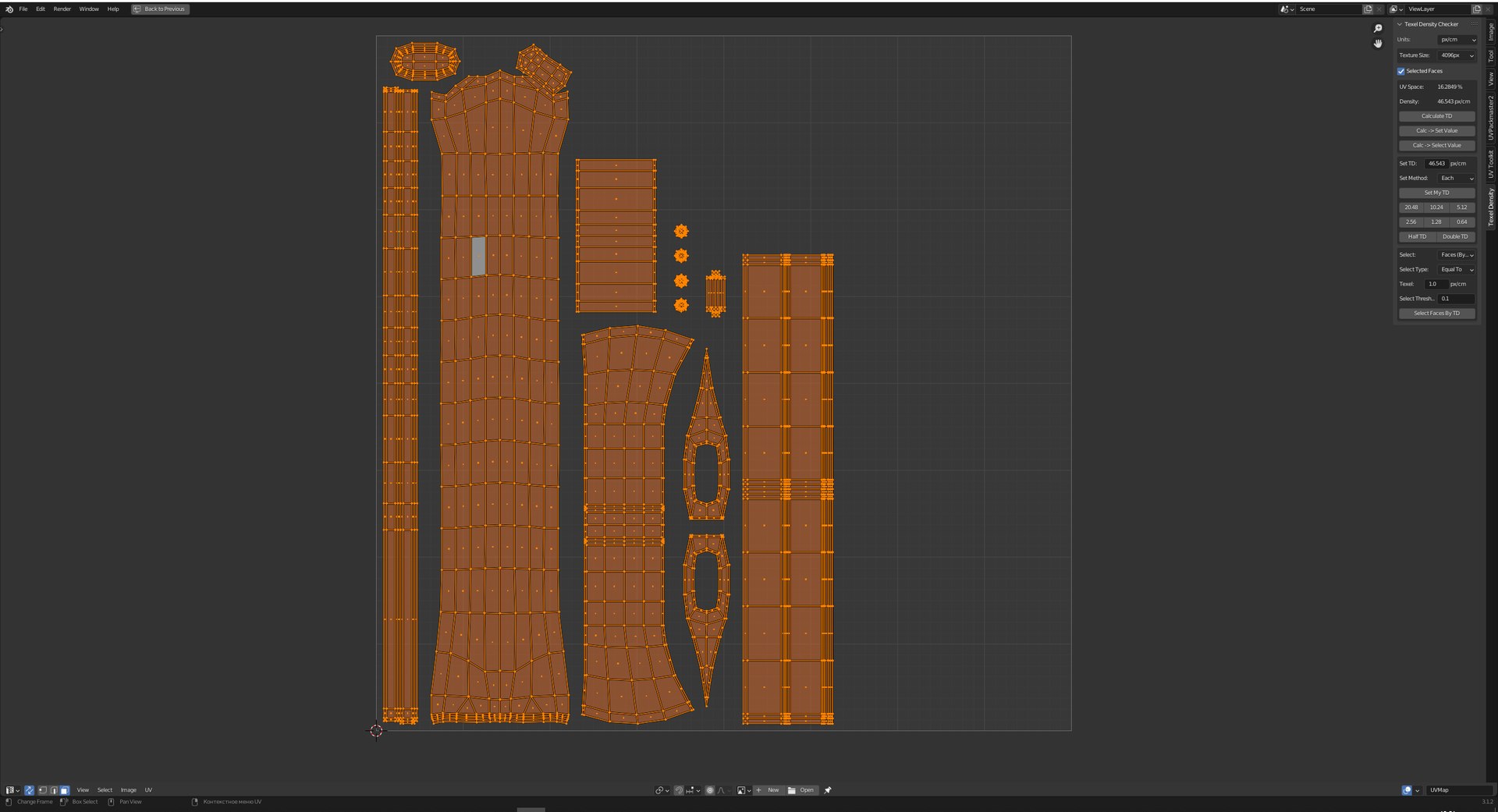Expand the pivot point dropdown arrow

(667, 790)
